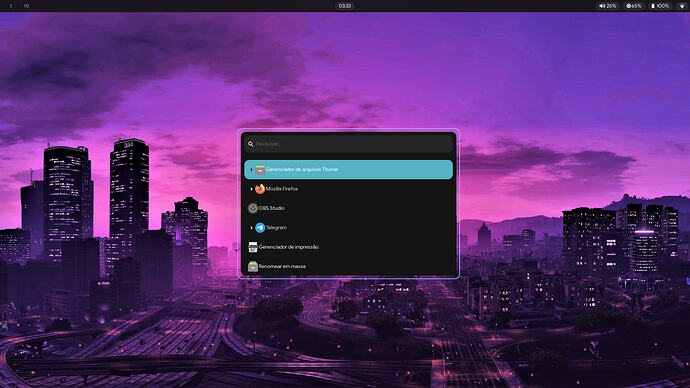Expand the Telegram entry arrow
This screenshot has height=388, width=690.
coord(251,227)
